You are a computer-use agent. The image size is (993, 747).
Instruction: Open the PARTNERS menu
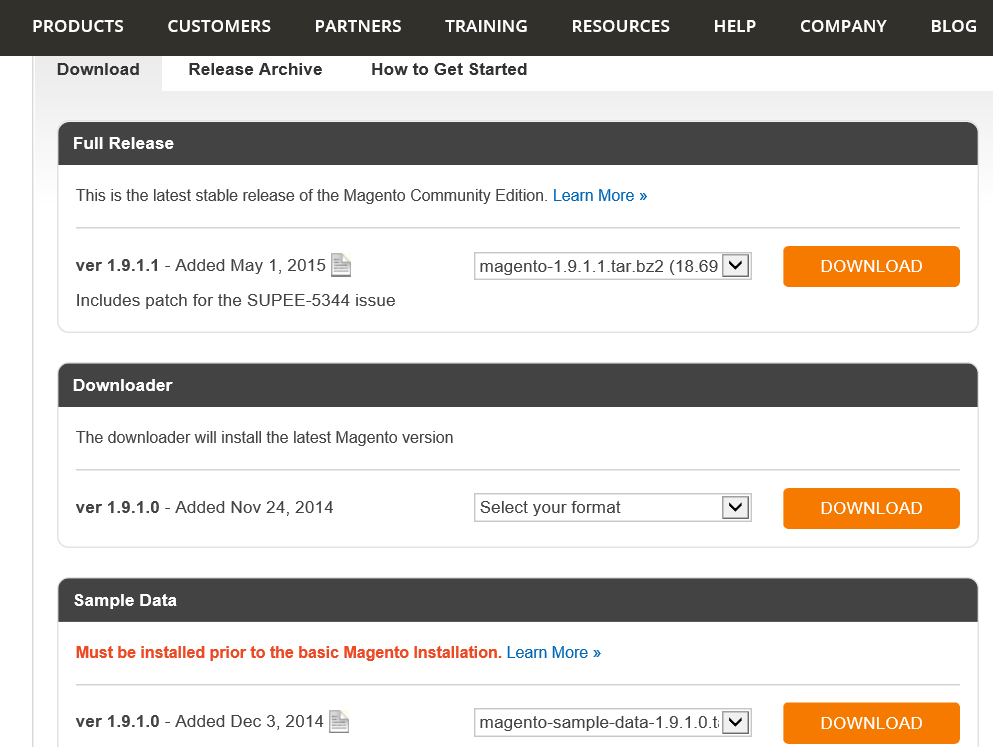358,27
